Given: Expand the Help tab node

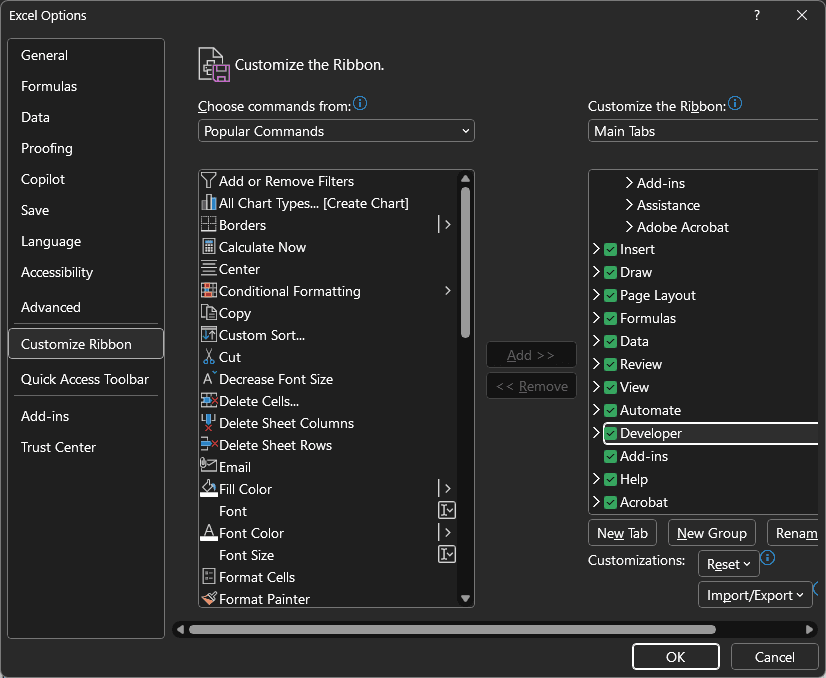Looking at the screenshot, I should (x=596, y=478).
